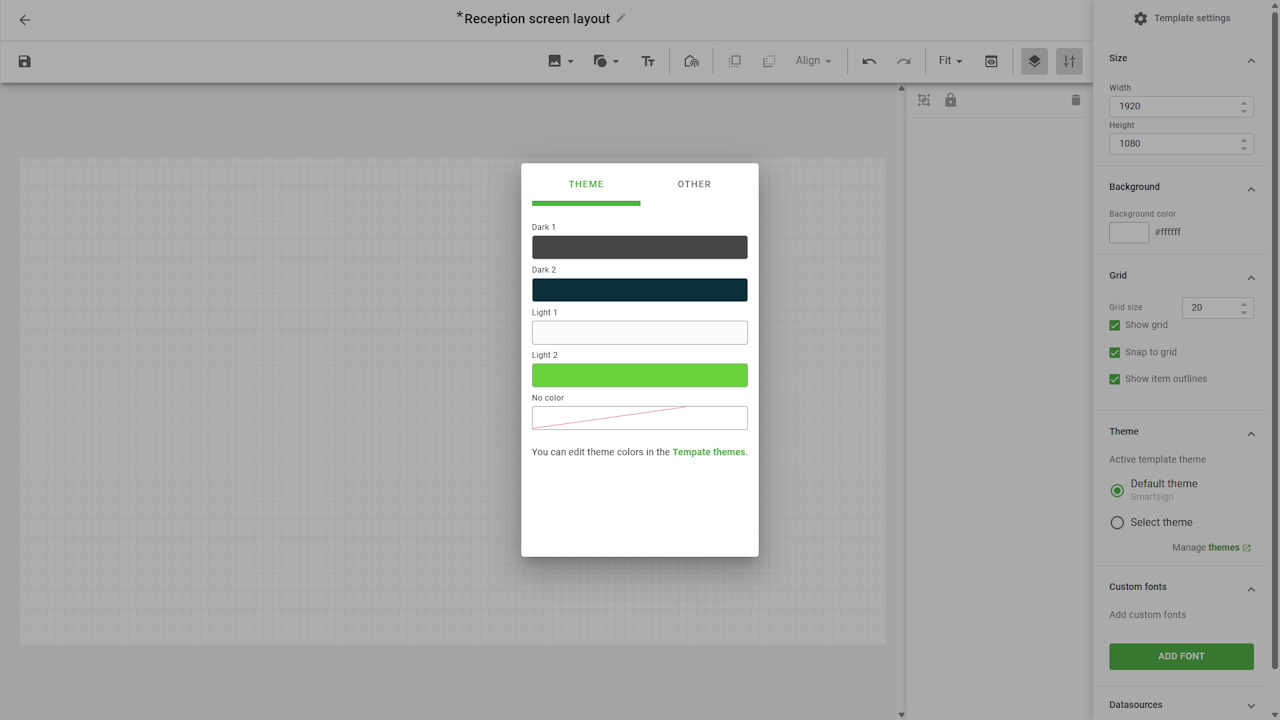Click the Add Font button
The image size is (1280, 720).
tap(1181, 656)
